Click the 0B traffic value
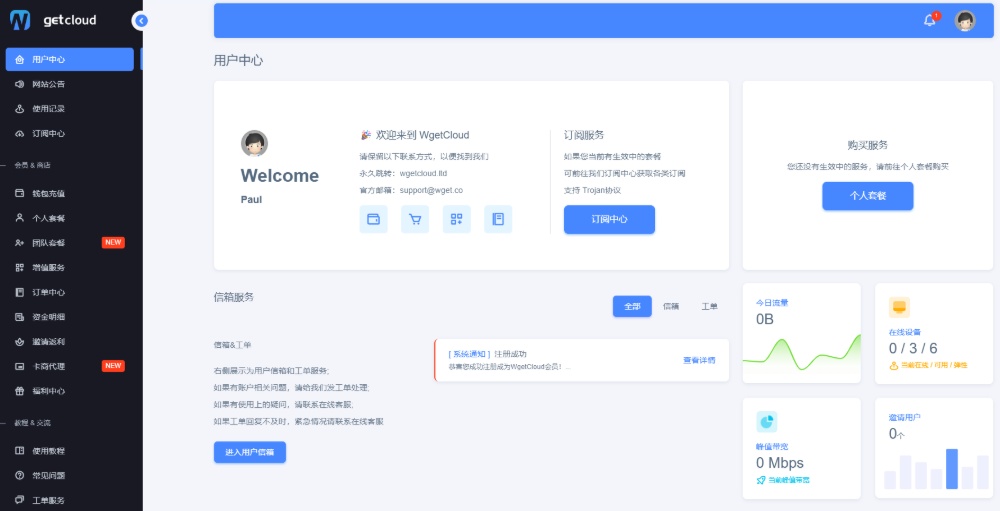The image size is (1000, 511). tap(764, 320)
